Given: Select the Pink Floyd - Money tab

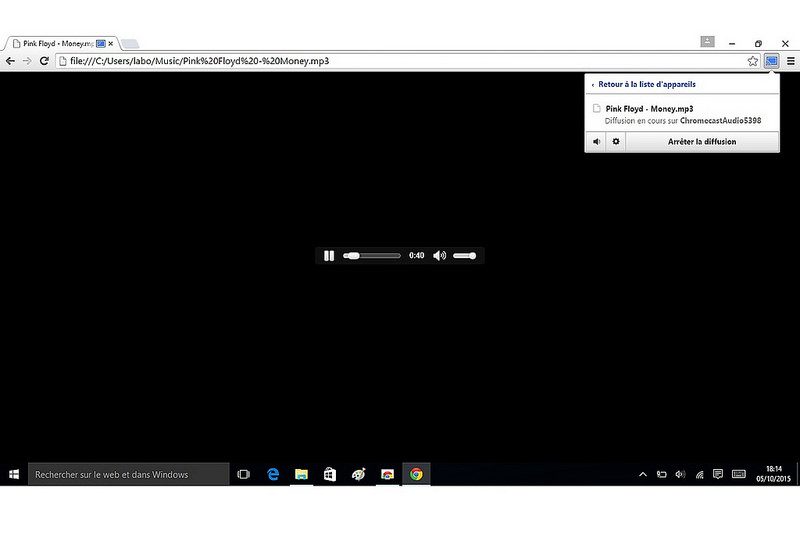Looking at the screenshot, I should coord(50,44).
